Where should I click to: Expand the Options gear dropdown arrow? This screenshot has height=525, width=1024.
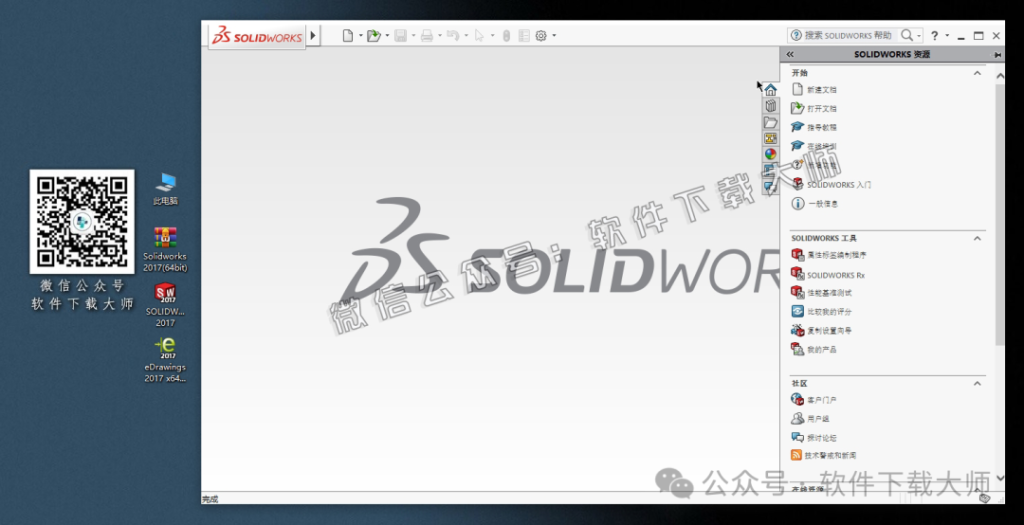click(x=554, y=35)
